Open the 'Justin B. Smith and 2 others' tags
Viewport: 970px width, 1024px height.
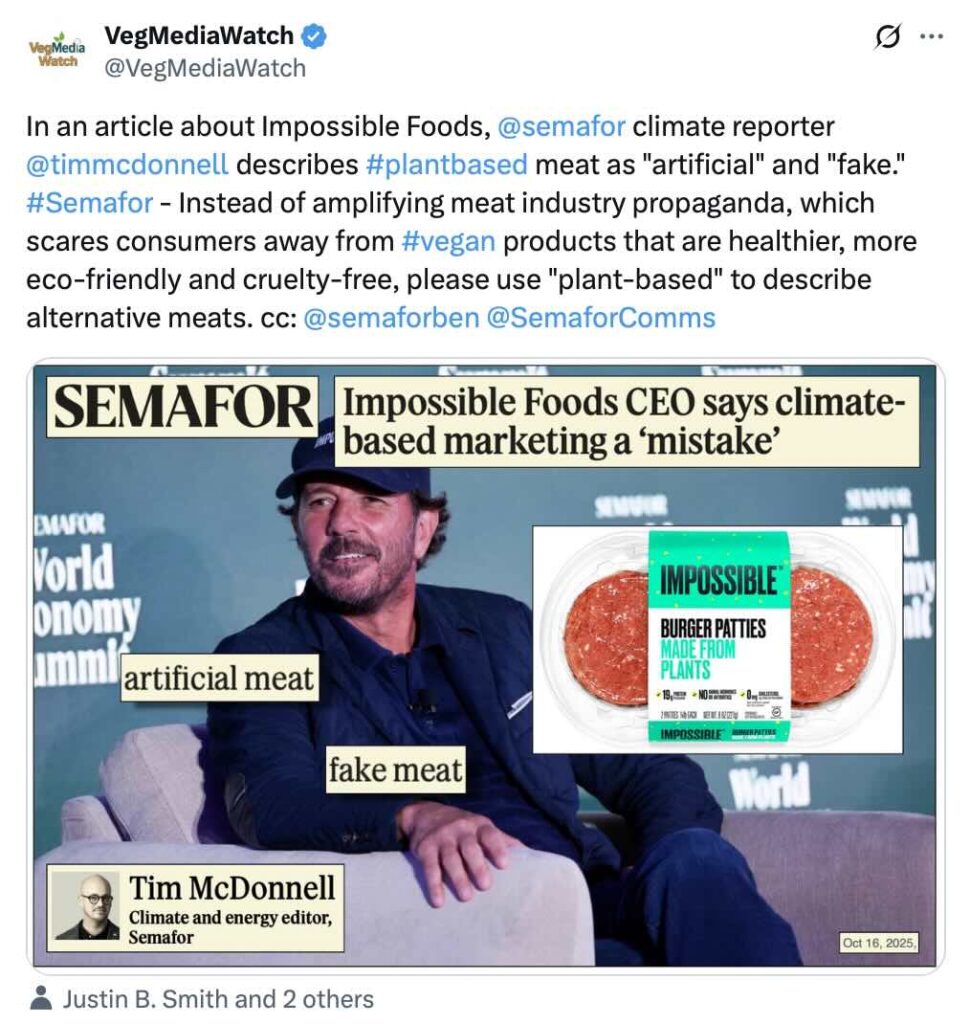pos(218,998)
